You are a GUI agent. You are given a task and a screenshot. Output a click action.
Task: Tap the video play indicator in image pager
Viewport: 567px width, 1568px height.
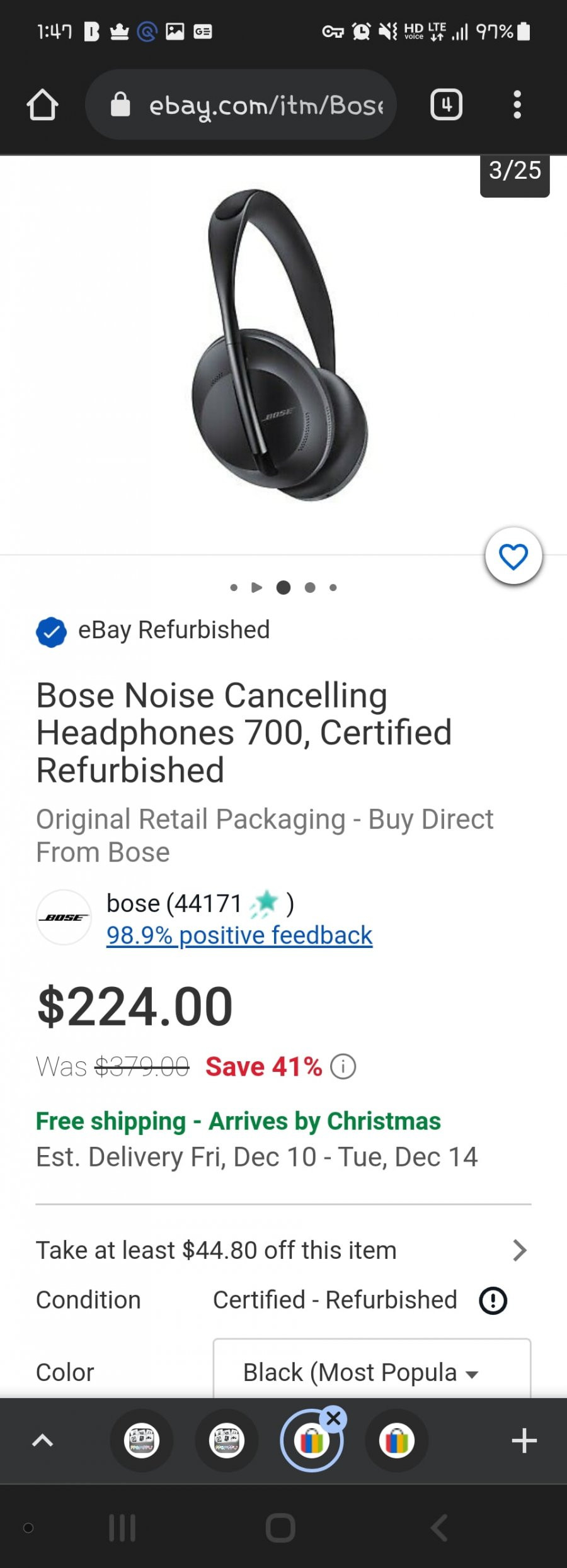256,587
